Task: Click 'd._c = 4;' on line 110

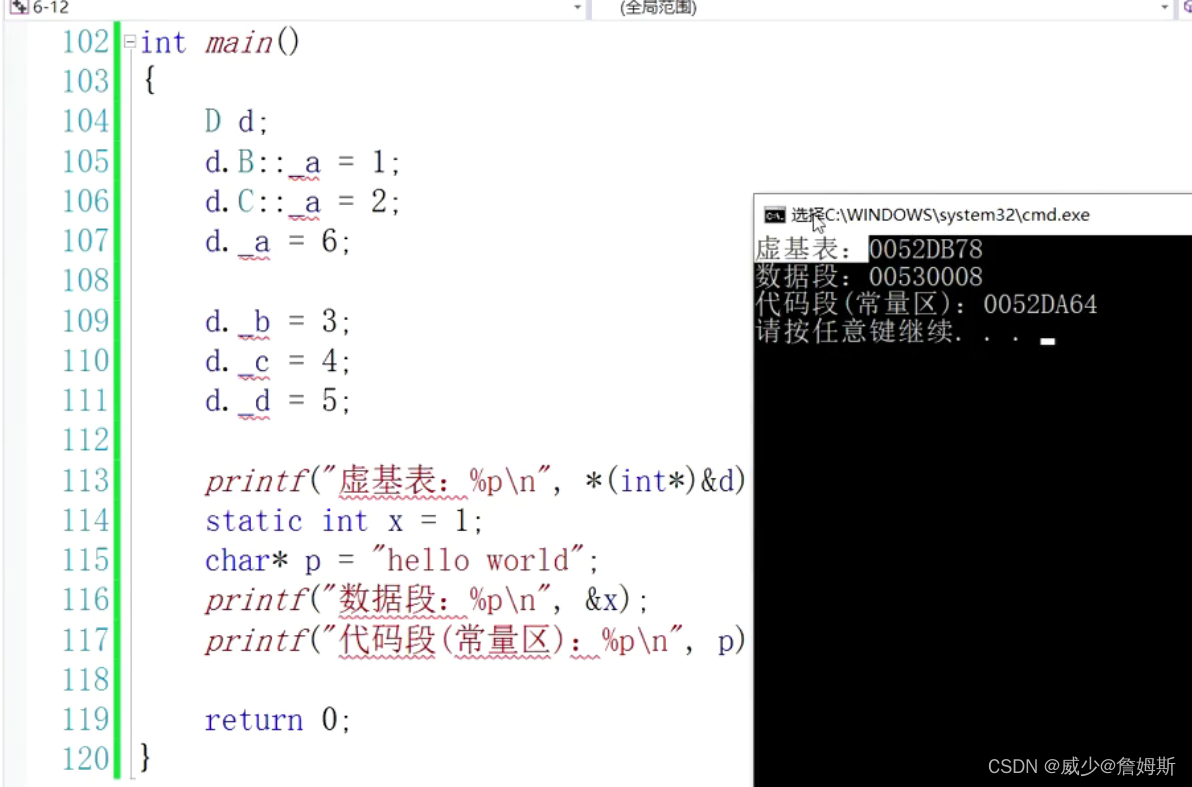Action: [x=277, y=361]
